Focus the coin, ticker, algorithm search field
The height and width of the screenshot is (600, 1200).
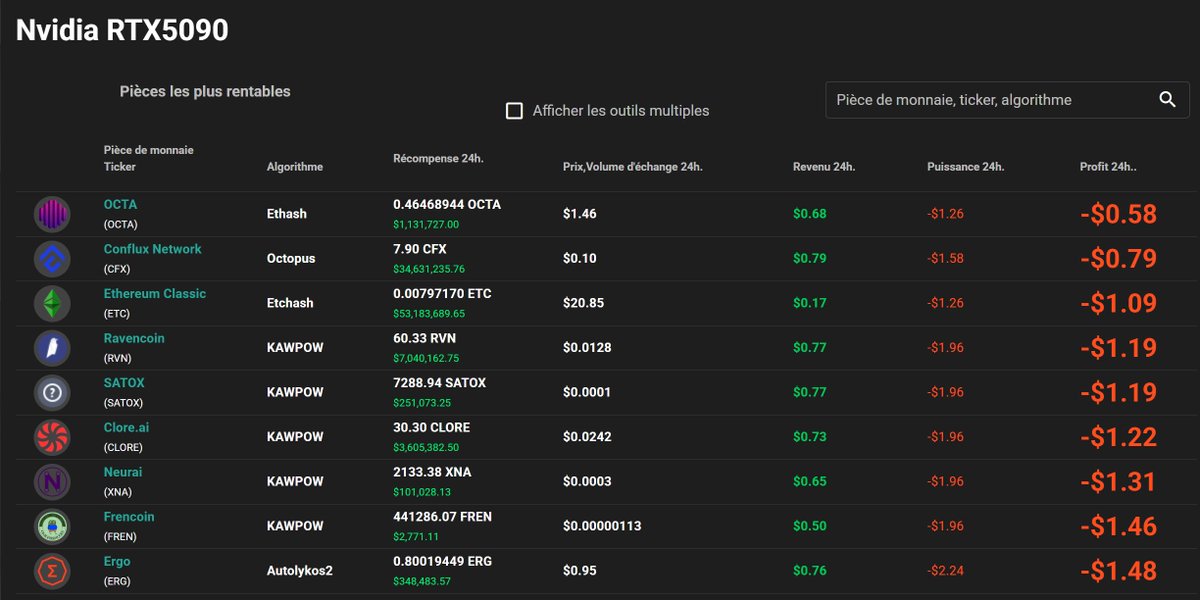[1007, 100]
